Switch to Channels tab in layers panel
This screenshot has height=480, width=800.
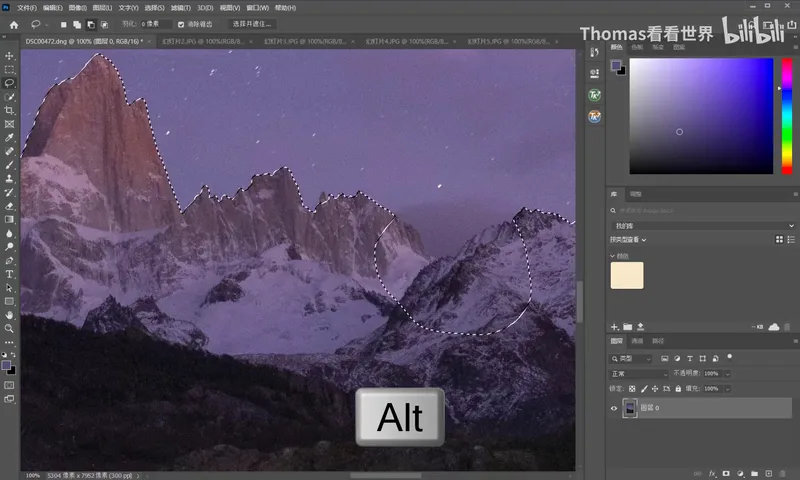pyautogui.click(x=637, y=341)
